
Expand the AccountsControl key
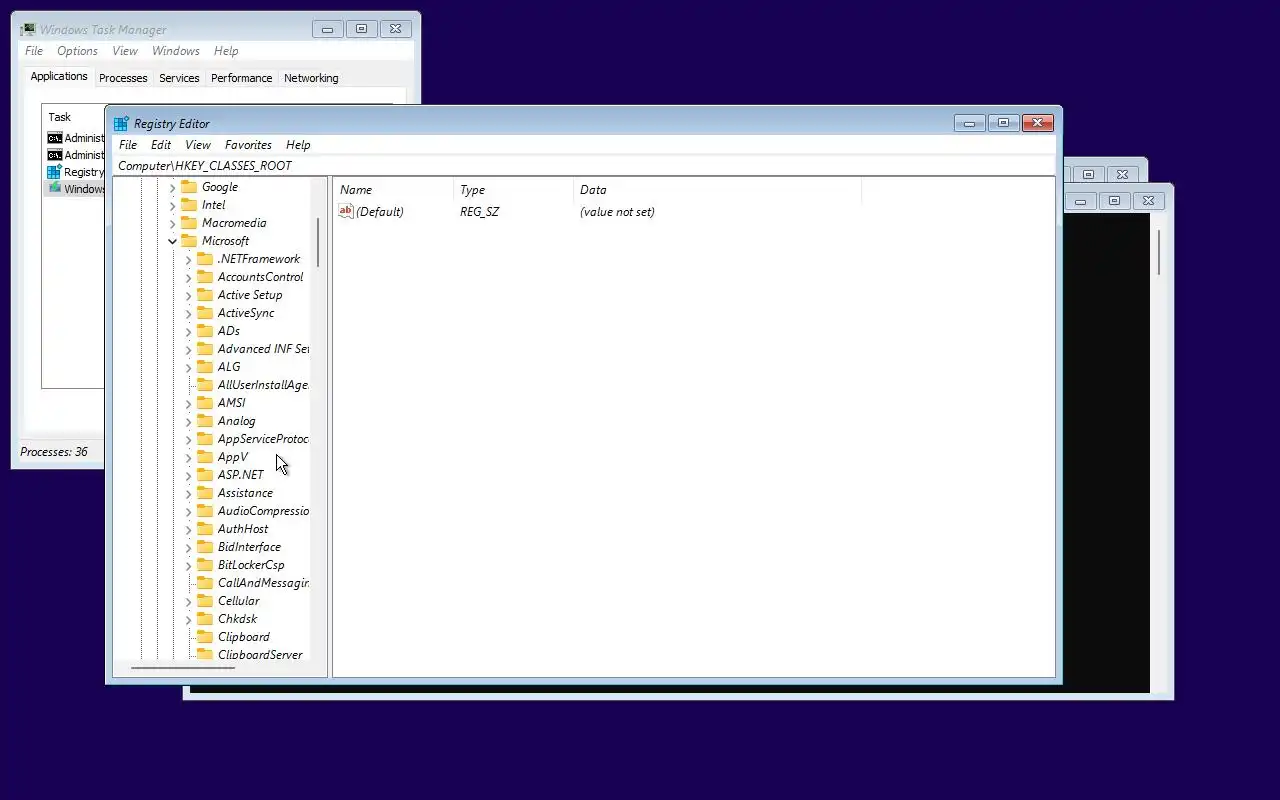click(x=188, y=277)
